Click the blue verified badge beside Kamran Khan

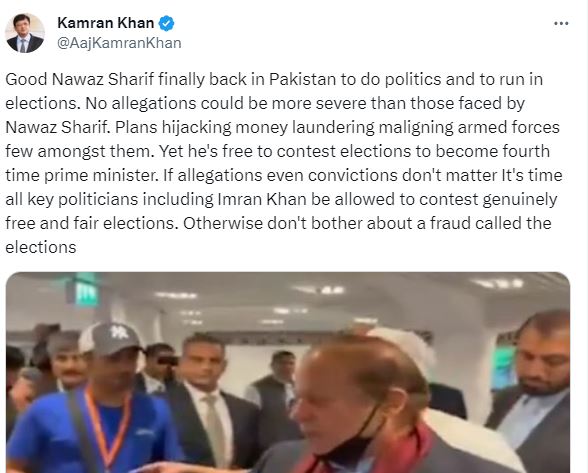pos(166,23)
